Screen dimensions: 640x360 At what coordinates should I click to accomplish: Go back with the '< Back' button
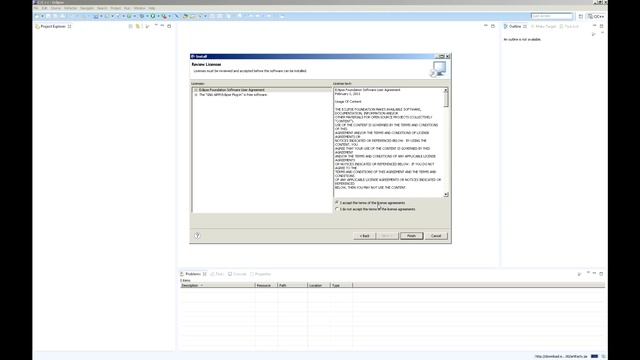pos(364,236)
